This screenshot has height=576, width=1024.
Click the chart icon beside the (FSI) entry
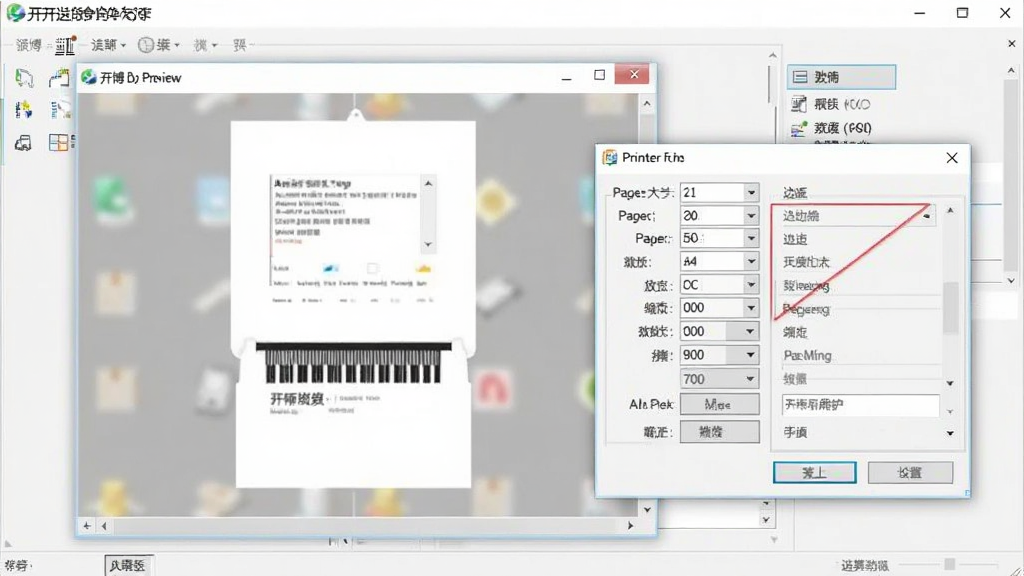point(799,128)
